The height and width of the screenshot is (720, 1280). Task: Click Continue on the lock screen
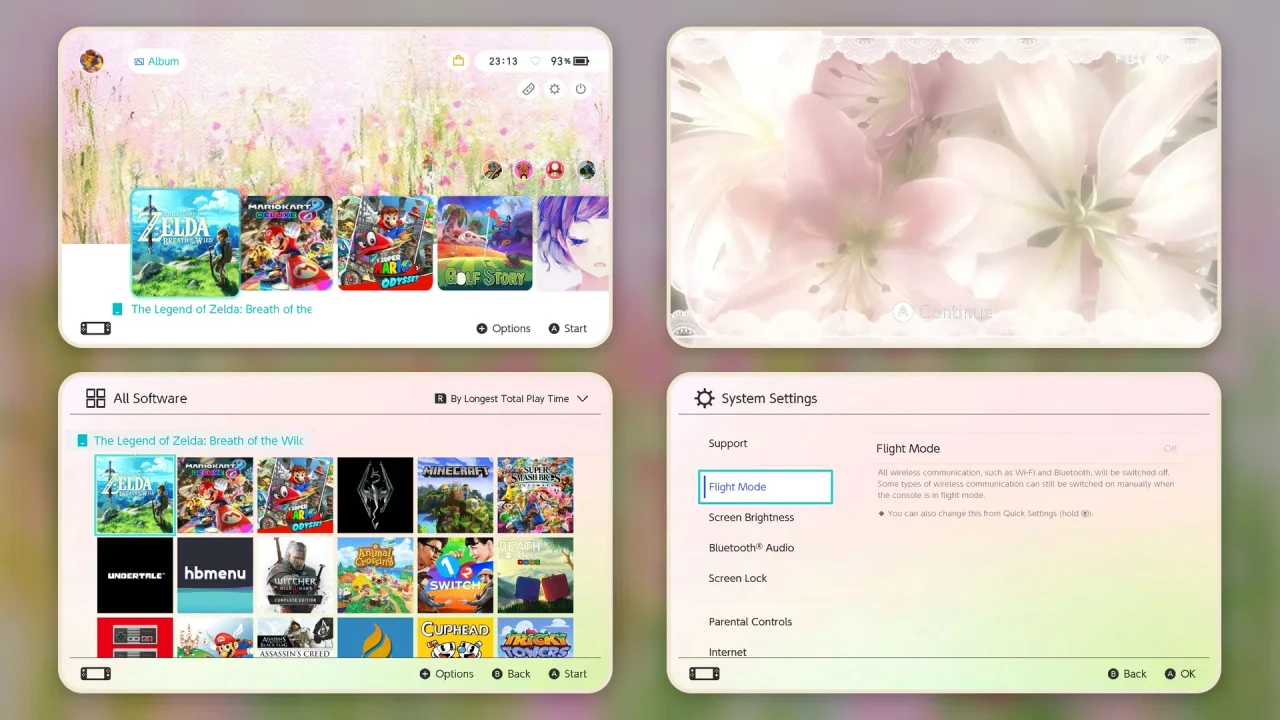pyautogui.click(x=943, y=312)
